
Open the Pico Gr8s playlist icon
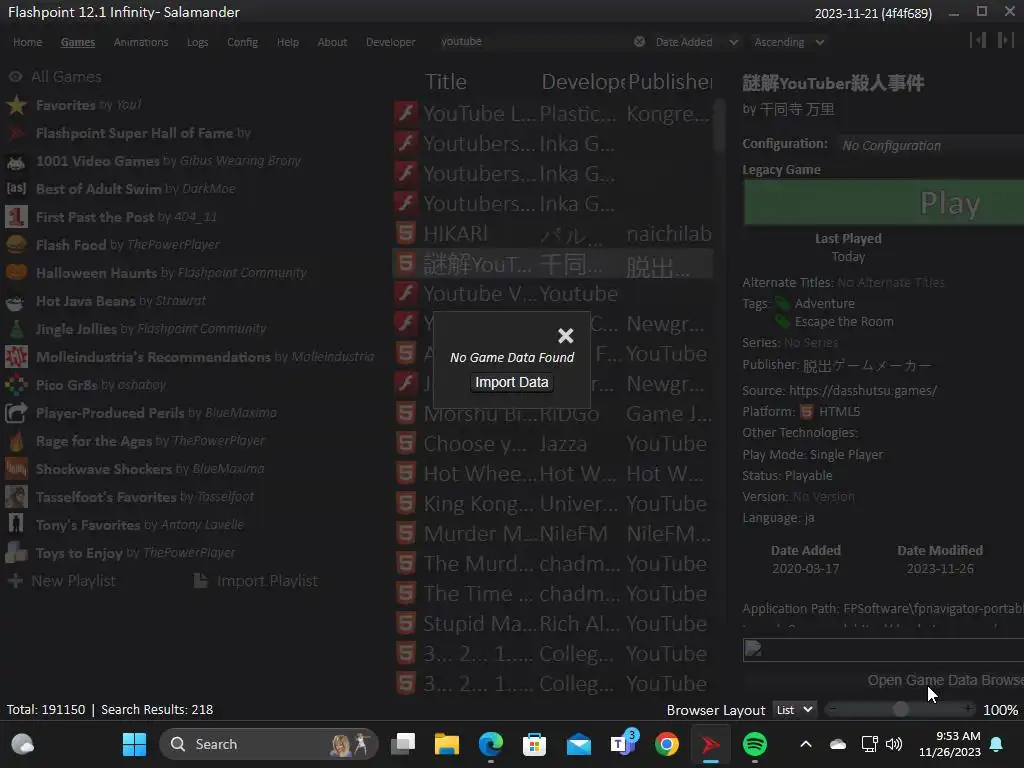[16, 385]
